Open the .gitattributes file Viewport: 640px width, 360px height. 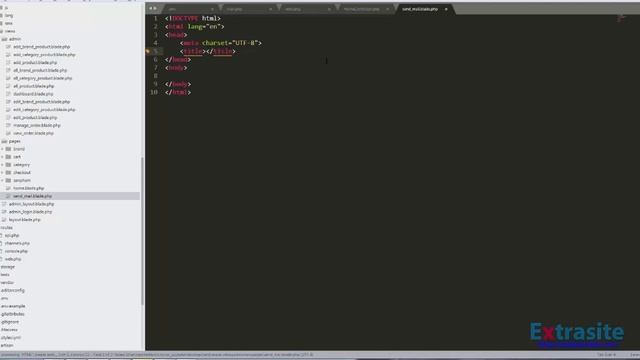pyautogui.click(x=13, y=314)
